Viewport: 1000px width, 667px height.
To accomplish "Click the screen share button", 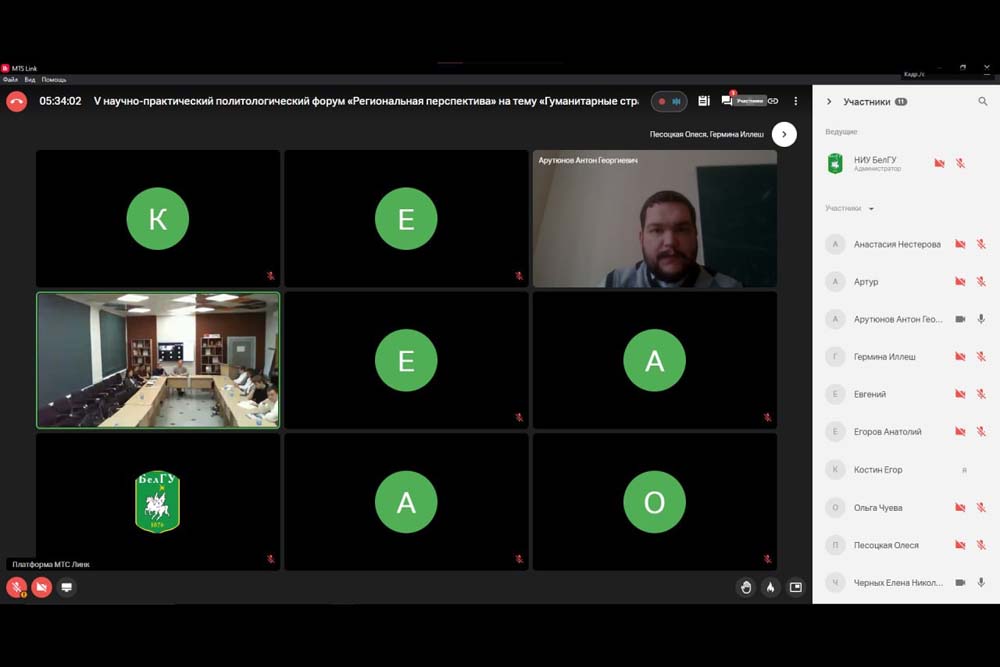I will coord(67,587).
